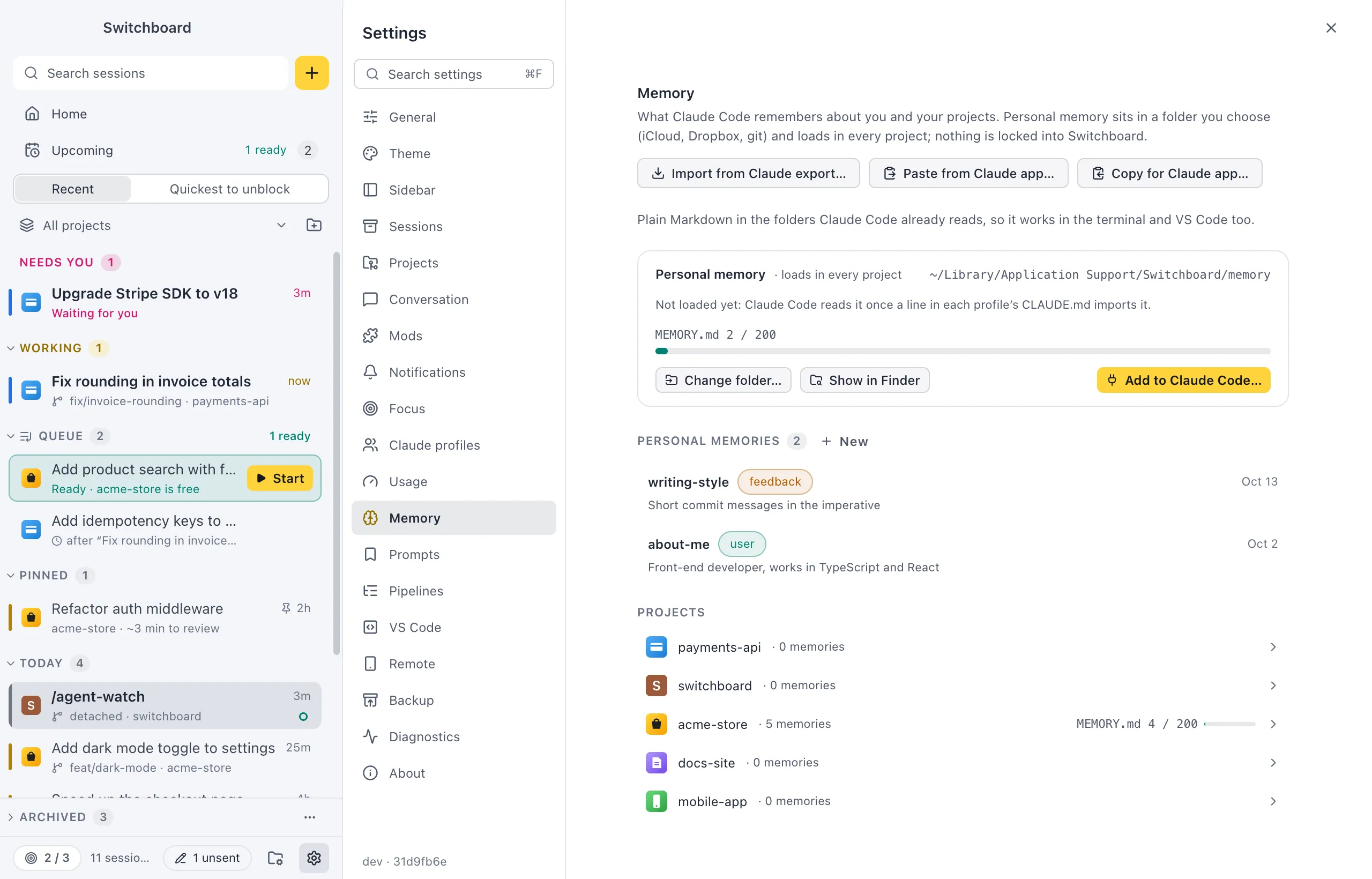The width and height of the screenshot is (1372, 879).
Task: Click acme-store MEMORY.md 4 / 200 usage bar
Action: pyautogui.click(x=1229, y=724)
